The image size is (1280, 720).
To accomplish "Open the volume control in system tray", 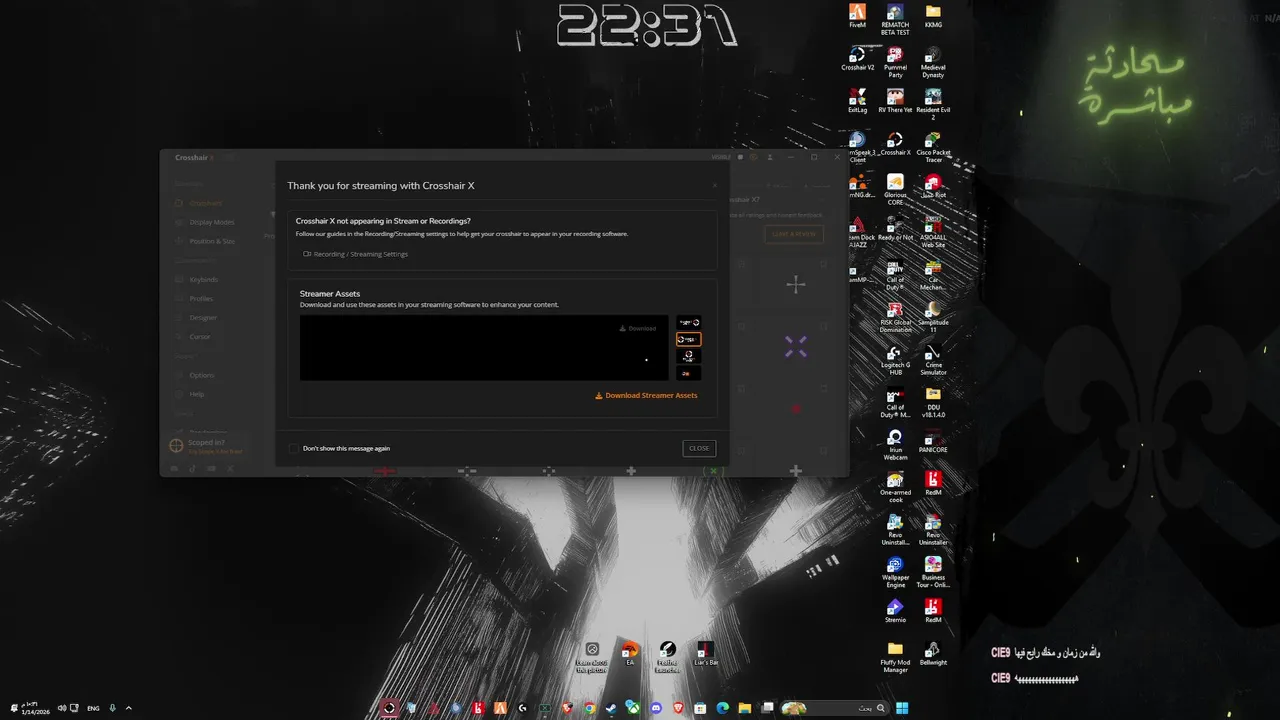I will [x=62, y=708].
